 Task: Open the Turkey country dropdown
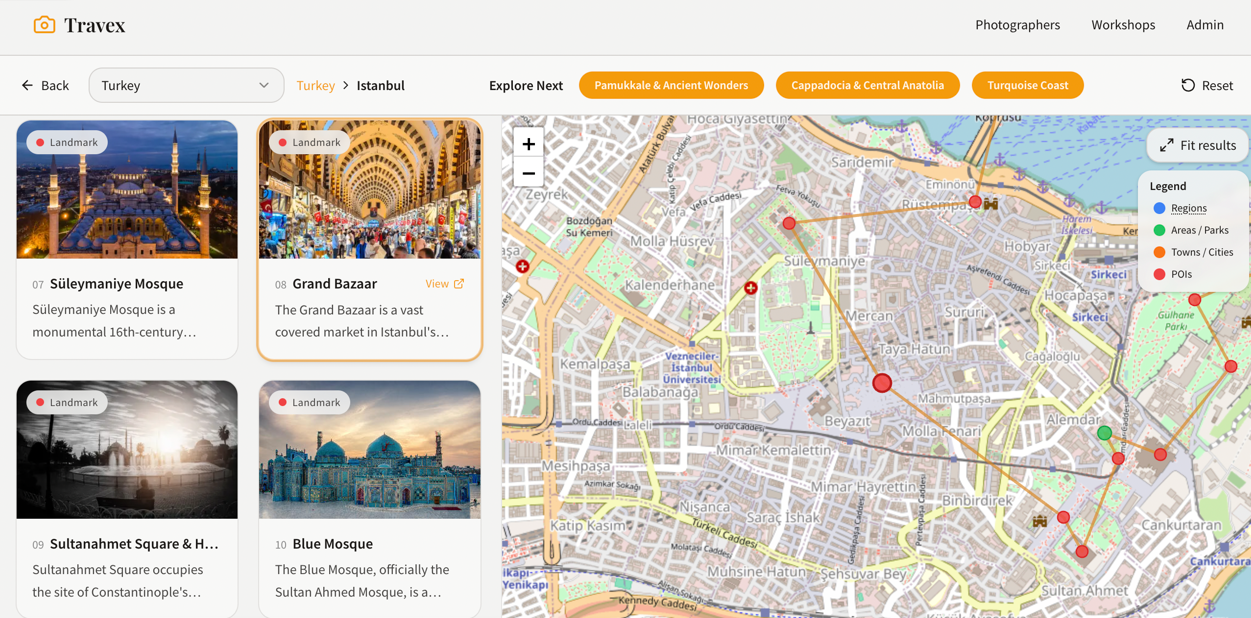186,86
